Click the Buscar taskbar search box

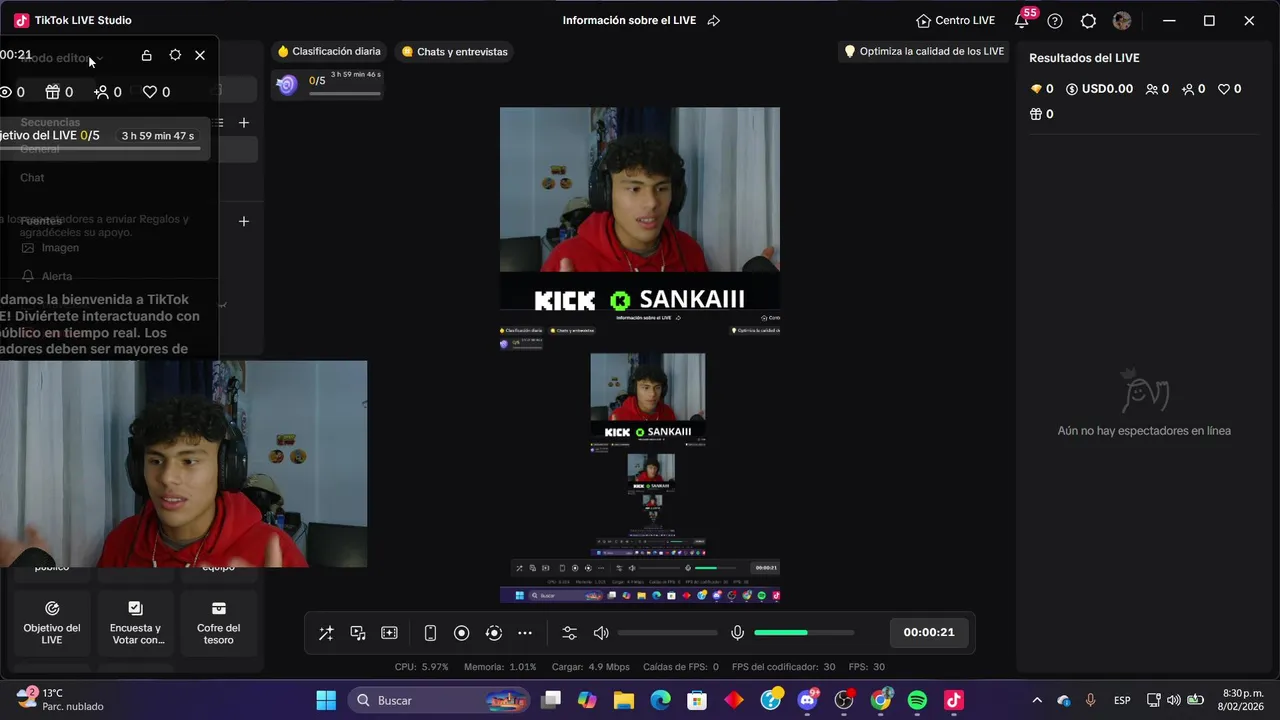click(440, 700)
